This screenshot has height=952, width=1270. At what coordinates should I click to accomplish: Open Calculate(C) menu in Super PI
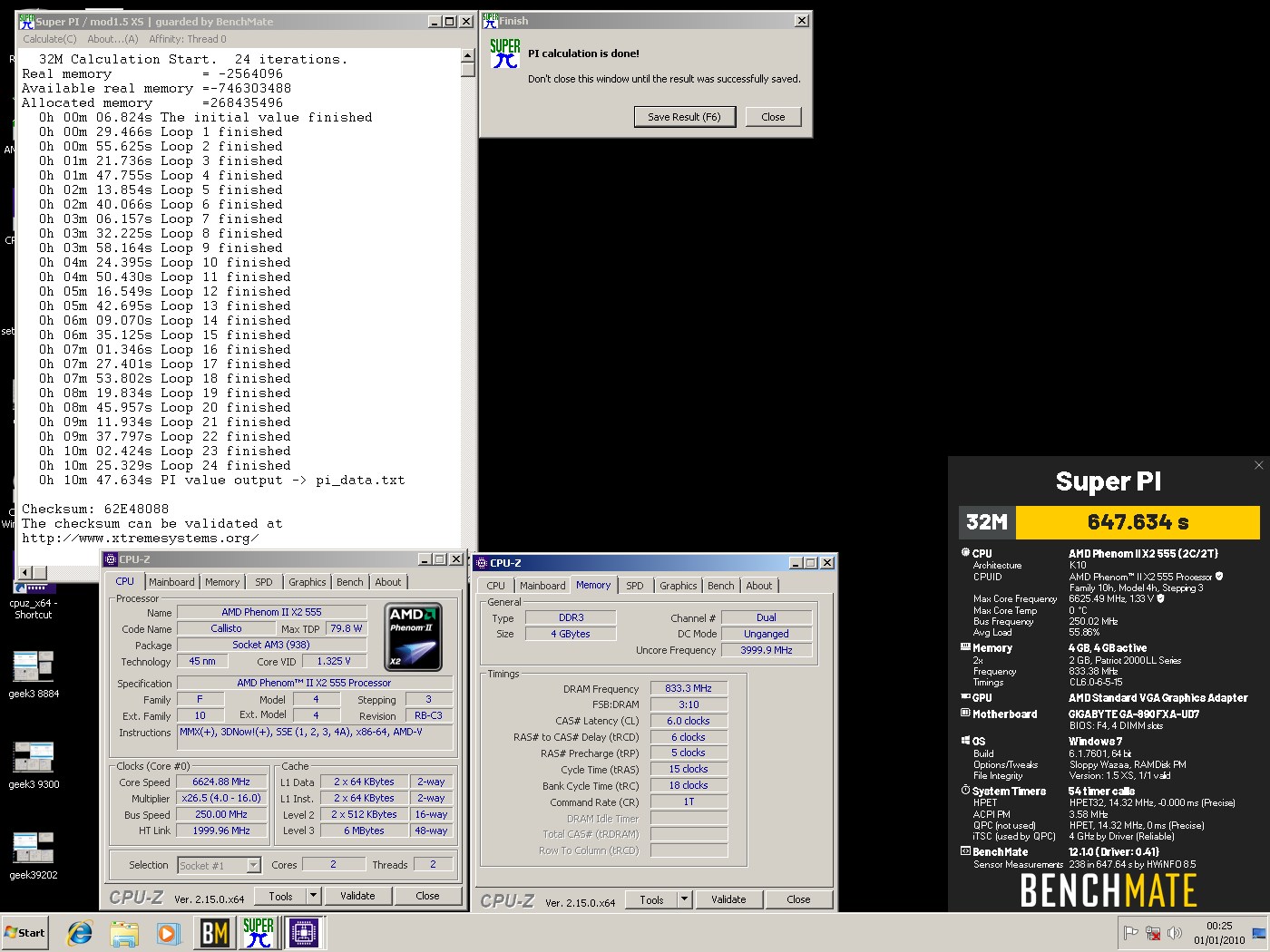(49, 39)
